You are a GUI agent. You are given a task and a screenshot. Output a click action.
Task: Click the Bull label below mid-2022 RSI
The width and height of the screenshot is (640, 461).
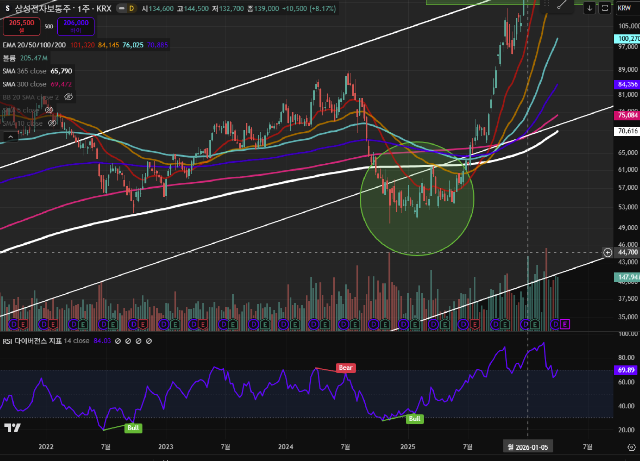point(133,428)
